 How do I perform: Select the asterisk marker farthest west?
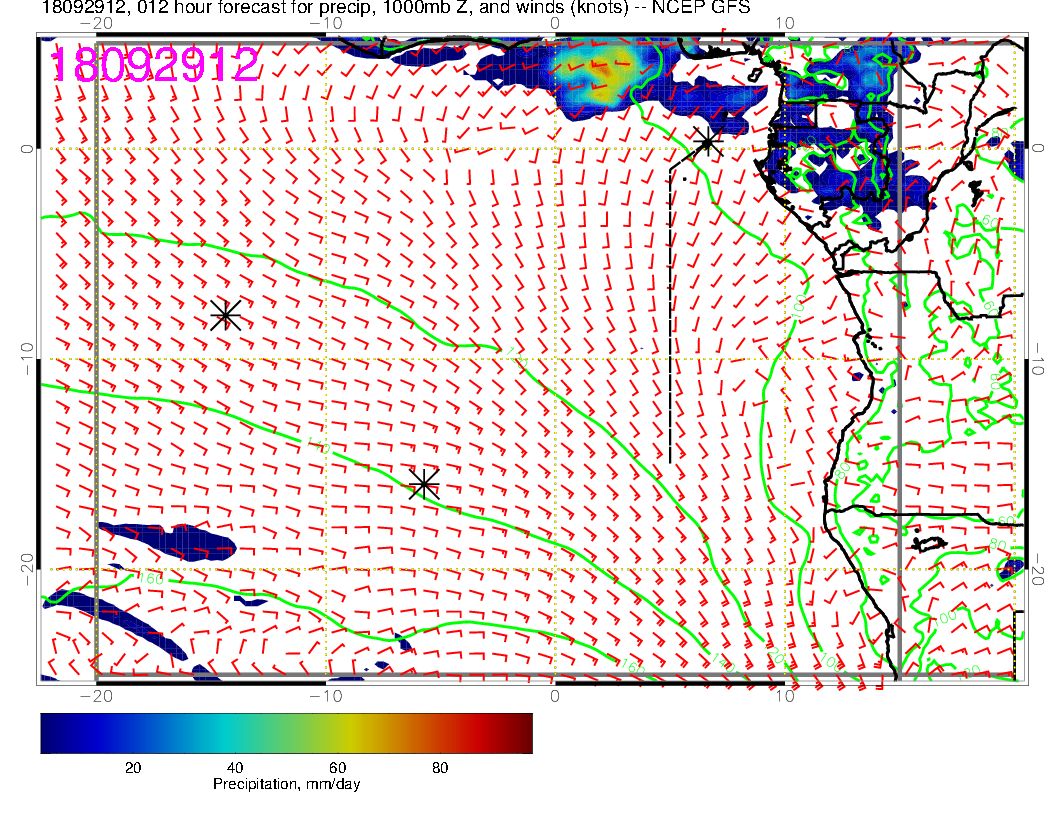pyautogui.click(x=225, y=314)
